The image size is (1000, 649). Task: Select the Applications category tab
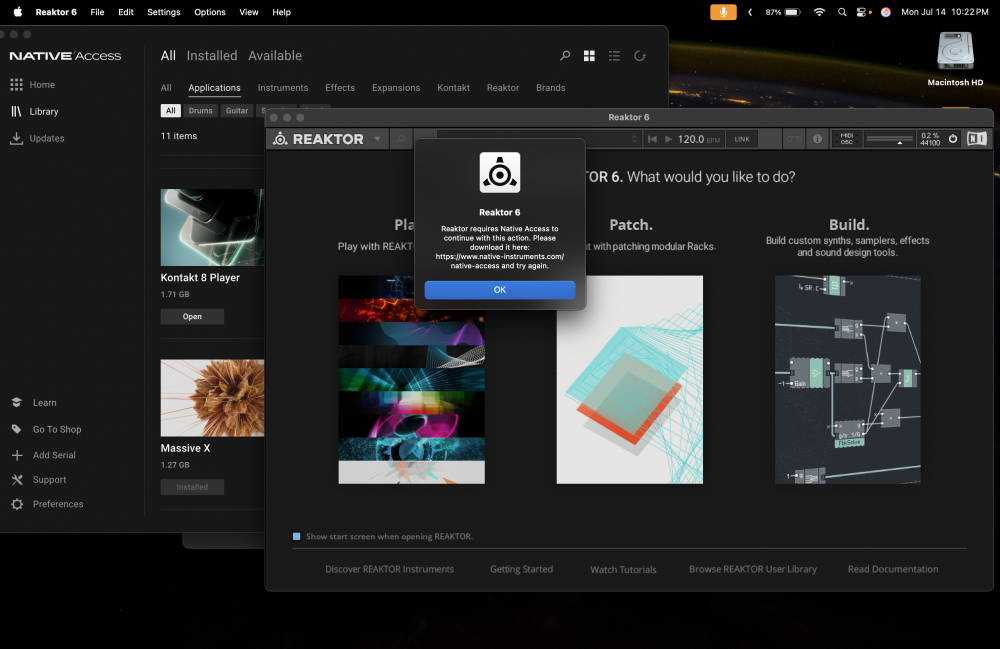click(214, 88)
